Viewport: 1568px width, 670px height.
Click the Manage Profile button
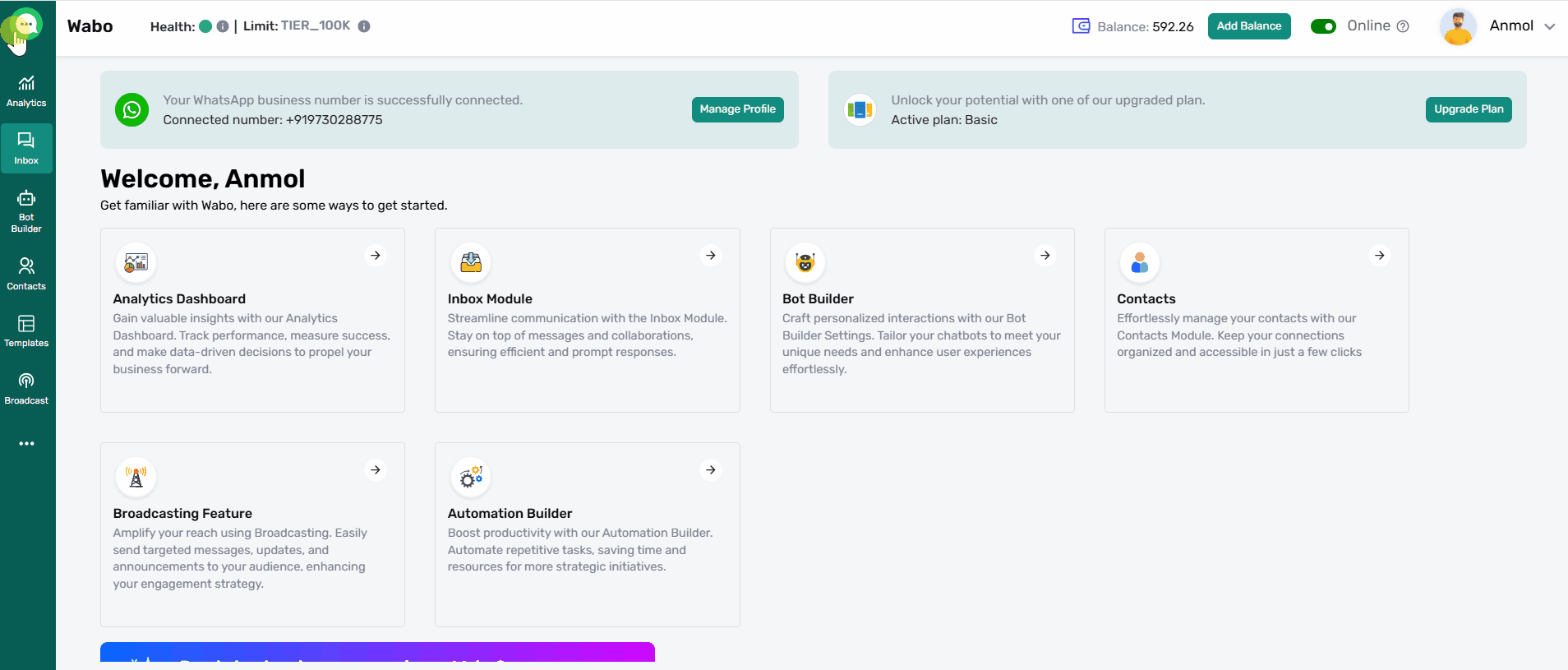(x=737, y=109)
